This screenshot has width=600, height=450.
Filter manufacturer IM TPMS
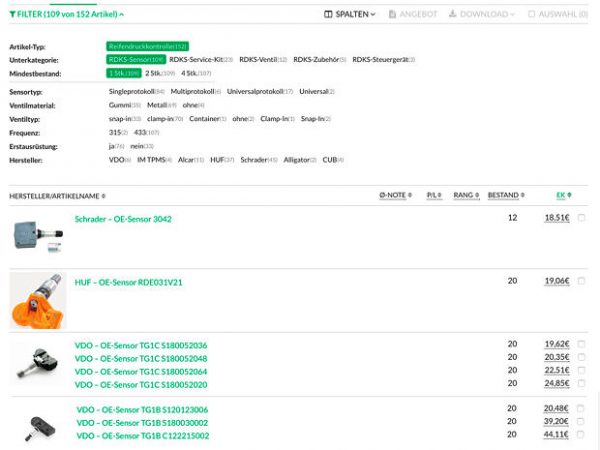point(155,160)
